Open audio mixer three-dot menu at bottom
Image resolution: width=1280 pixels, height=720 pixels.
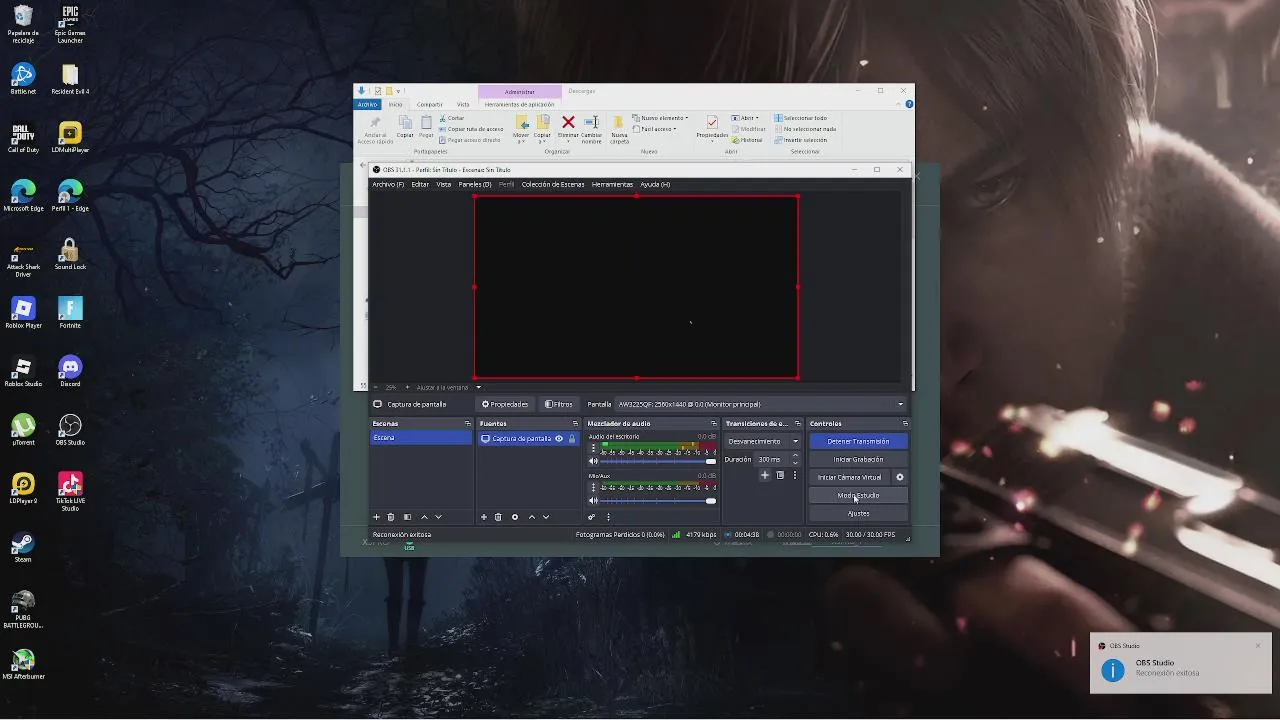[x=608, y=517]
